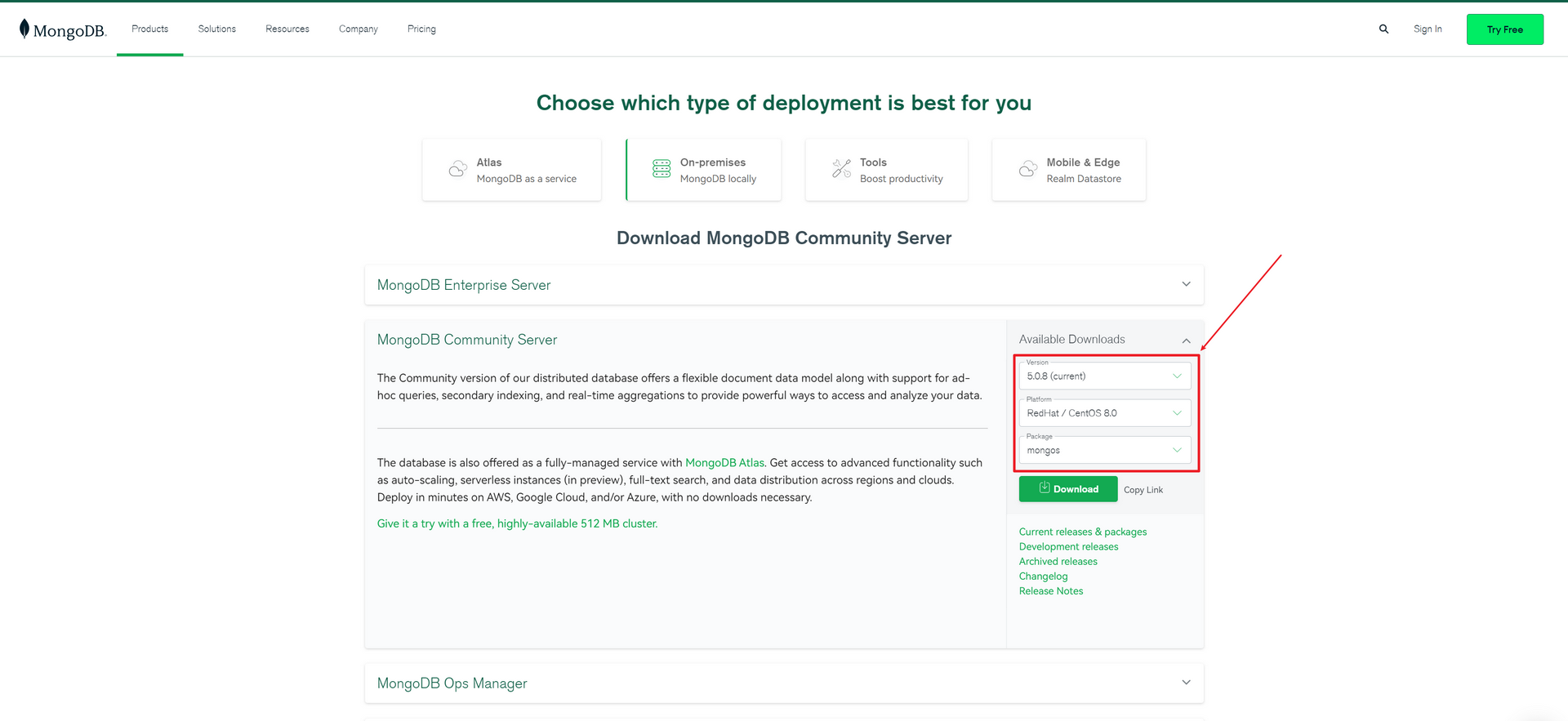Click the Atlas cloud icon

click(x=458, y=169)
